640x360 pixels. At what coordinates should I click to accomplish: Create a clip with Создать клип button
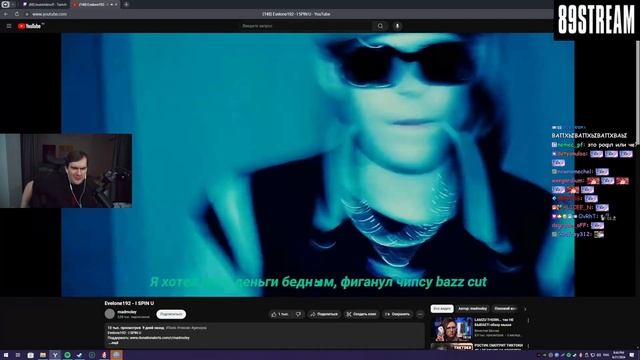(x=362, y=314)
